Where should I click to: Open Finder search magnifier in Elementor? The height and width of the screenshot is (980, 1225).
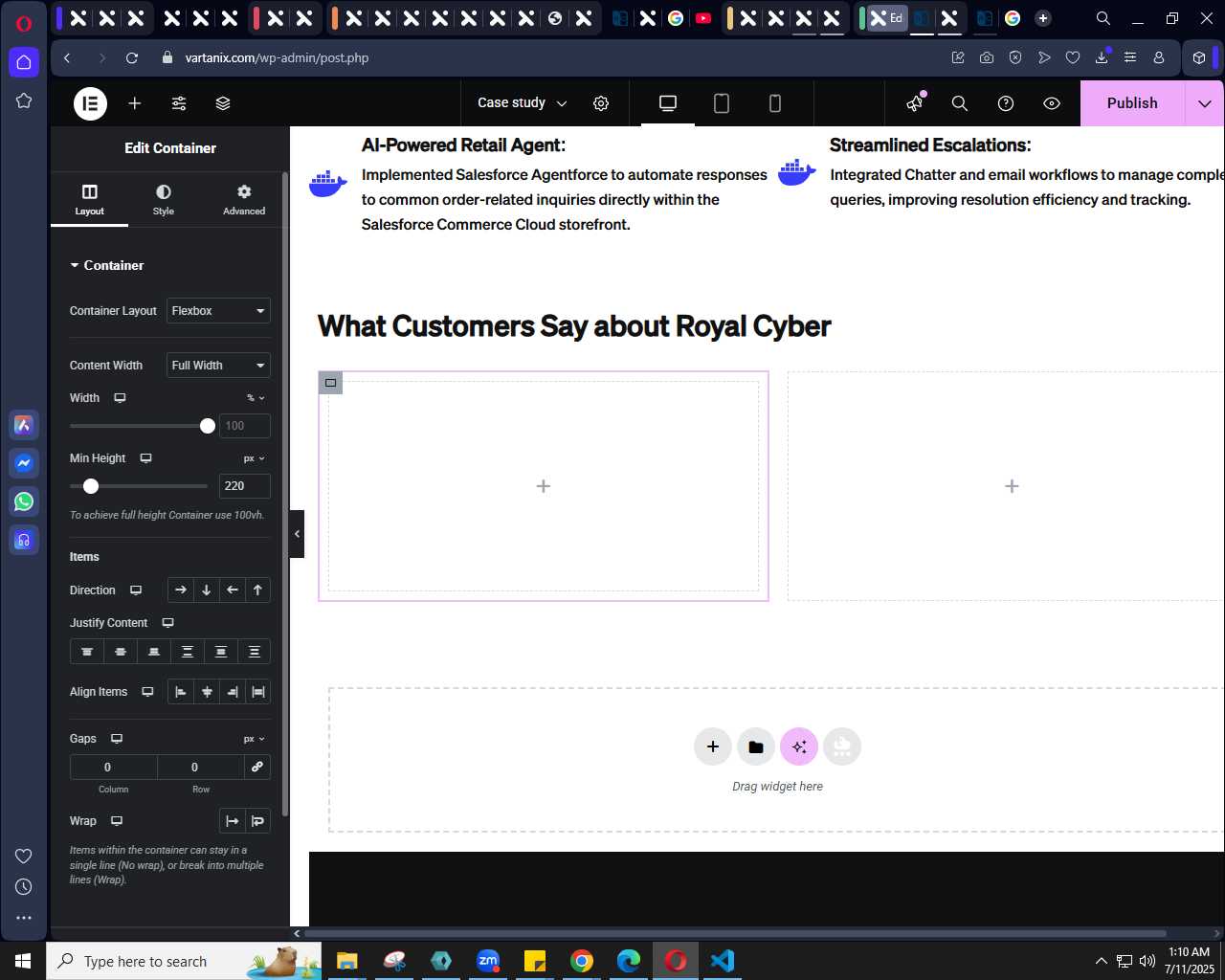(x=960, y=103)
